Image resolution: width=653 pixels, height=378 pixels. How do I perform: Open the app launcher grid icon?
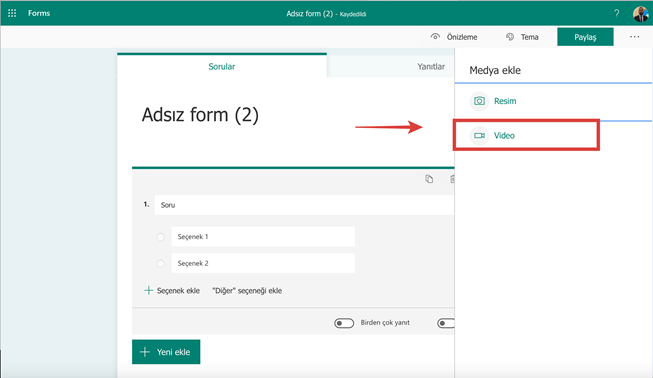click(x=12, y=13)
